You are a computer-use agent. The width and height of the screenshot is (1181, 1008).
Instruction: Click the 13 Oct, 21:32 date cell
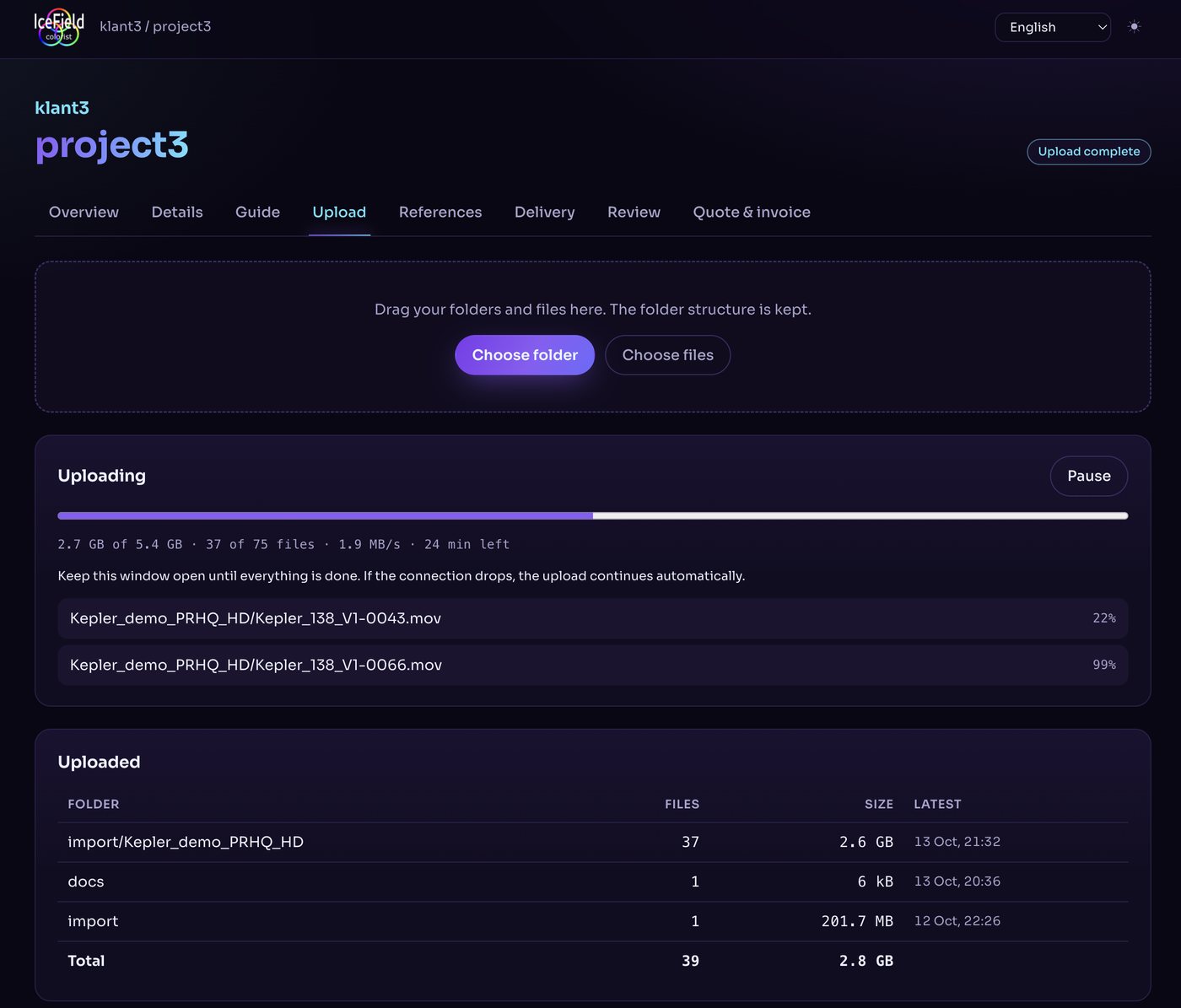(957, 842)
